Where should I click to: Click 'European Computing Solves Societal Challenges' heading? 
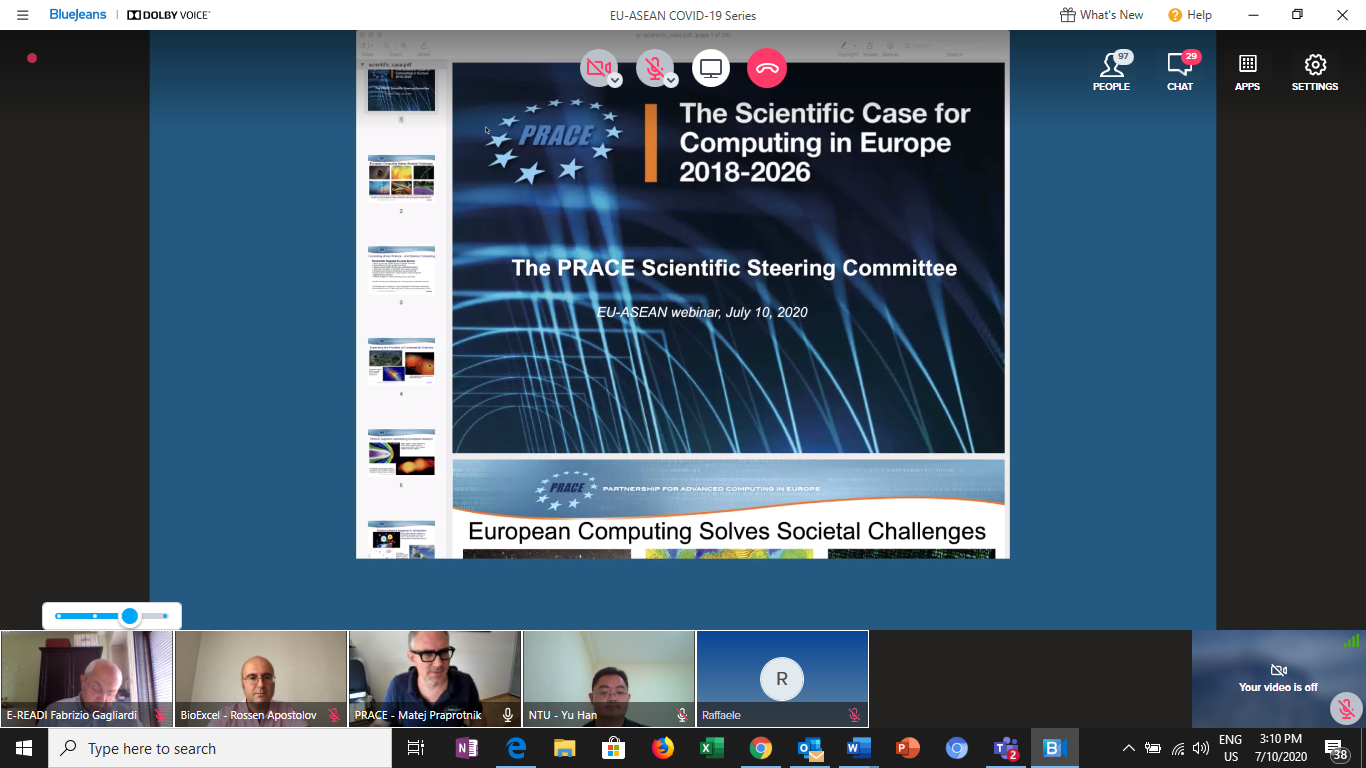[727, 531]
